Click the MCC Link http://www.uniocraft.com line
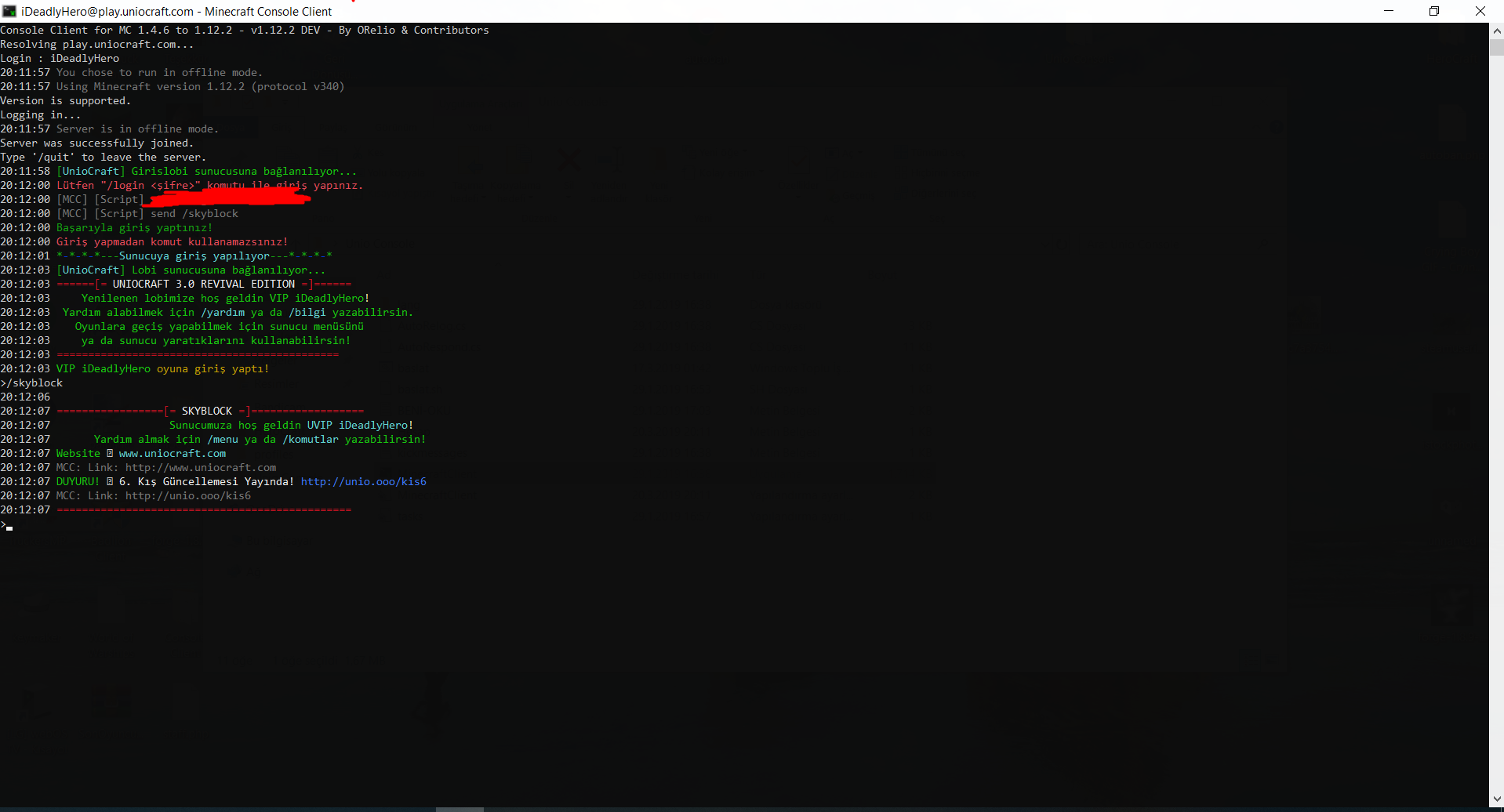The image size is (1504, 812). (166, 467)
